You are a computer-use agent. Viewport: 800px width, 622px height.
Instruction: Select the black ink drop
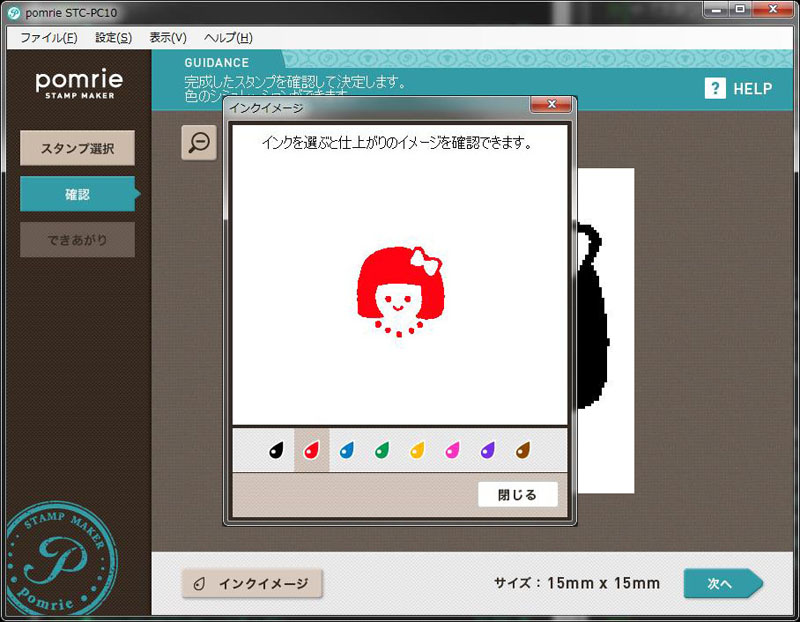point(276,450)
